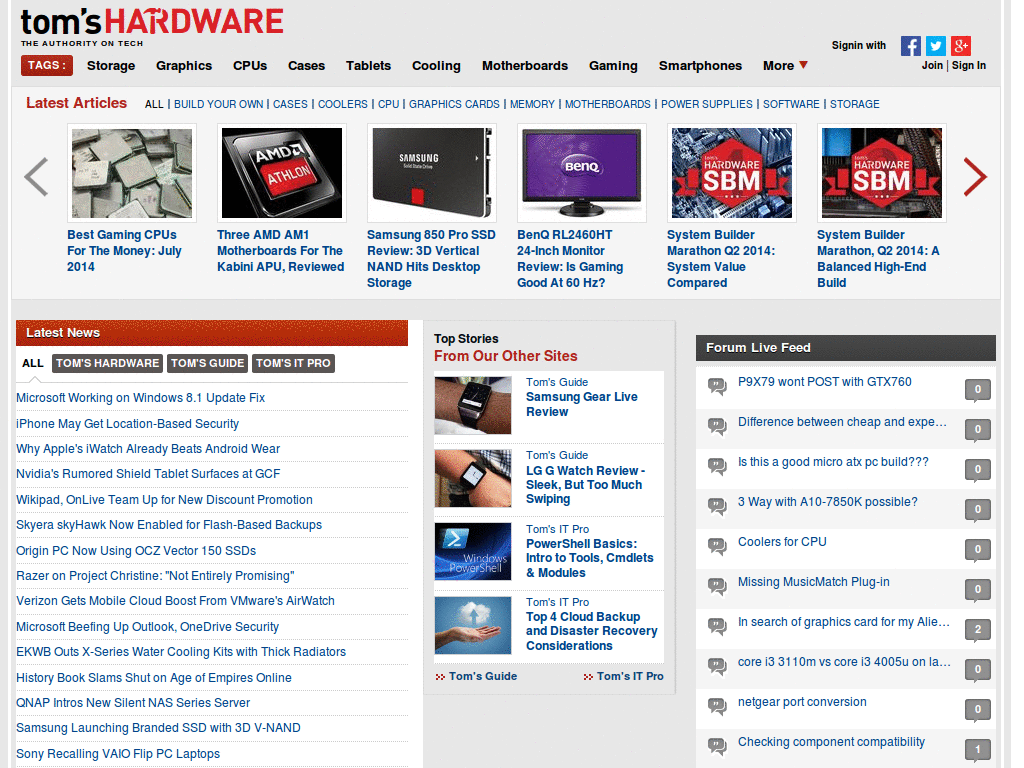Open the Samsung Gear Live Review thumbnail
The height and width of the screenshot is (768, 1024).
tap(472, 405)
